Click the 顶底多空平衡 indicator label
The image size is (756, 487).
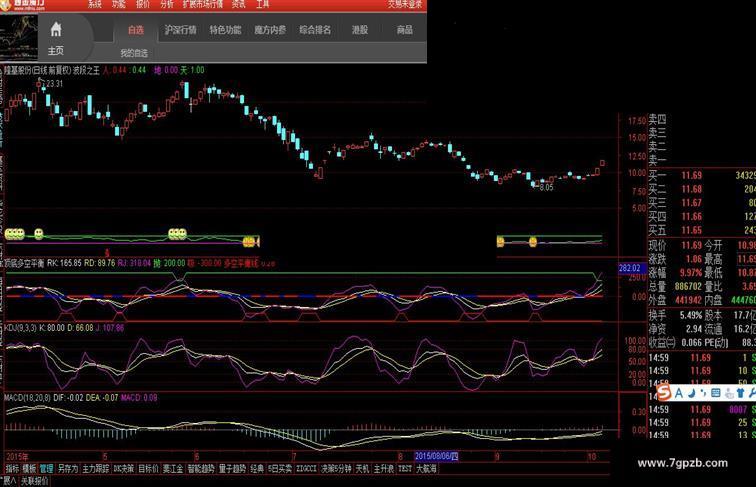tap(25, 263)
